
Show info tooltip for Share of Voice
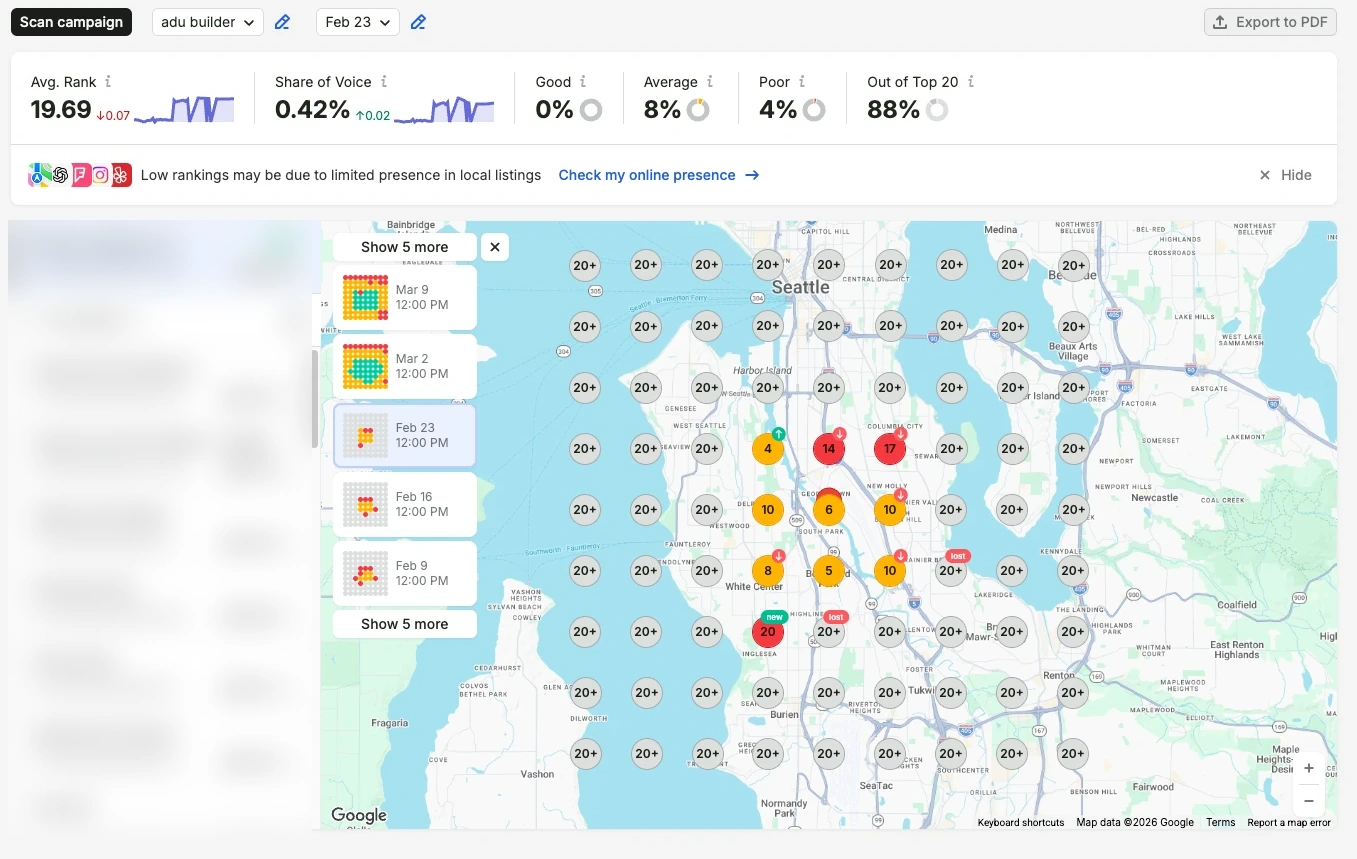tap(384, 82)
